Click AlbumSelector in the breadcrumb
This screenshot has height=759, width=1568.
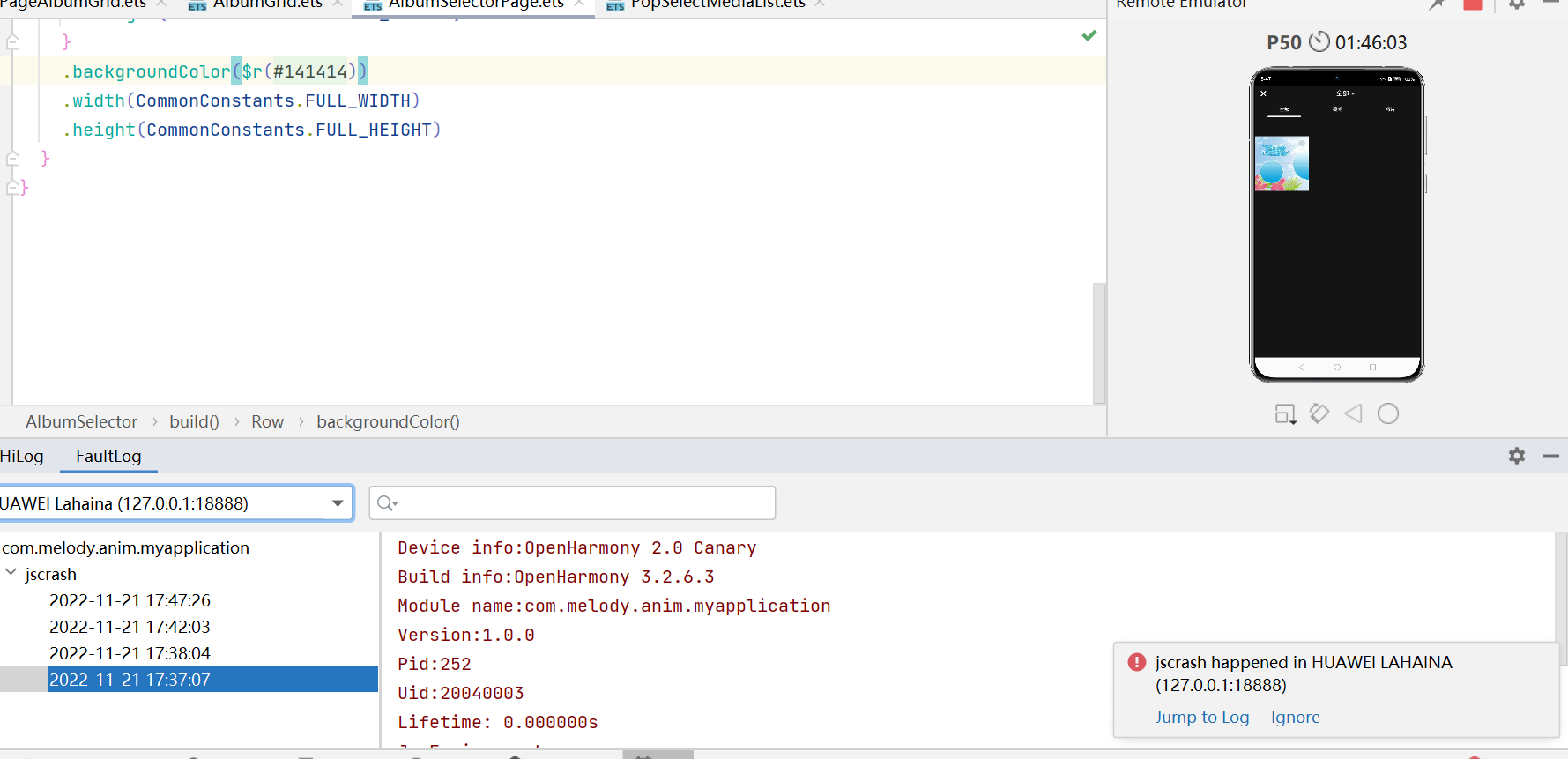(x=81, y=422)
